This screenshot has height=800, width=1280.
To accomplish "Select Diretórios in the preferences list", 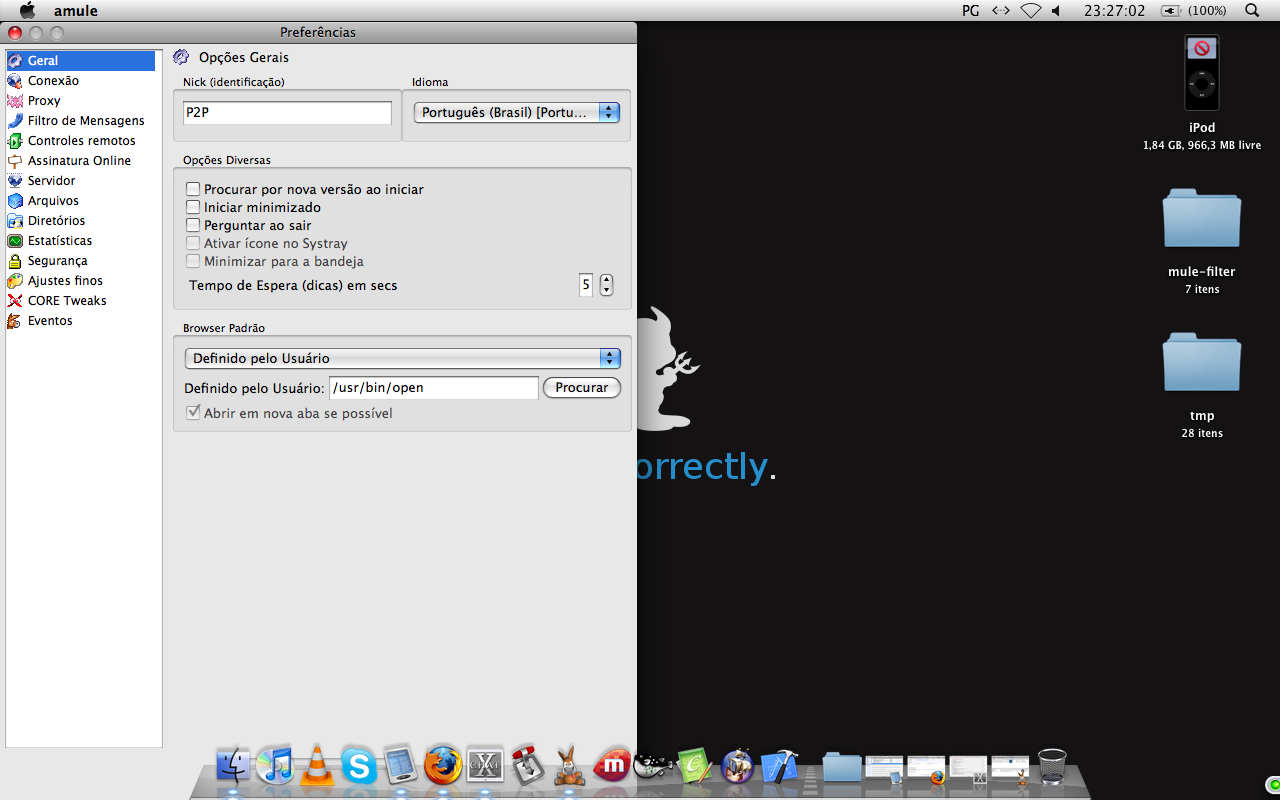I will coord(56,221).
